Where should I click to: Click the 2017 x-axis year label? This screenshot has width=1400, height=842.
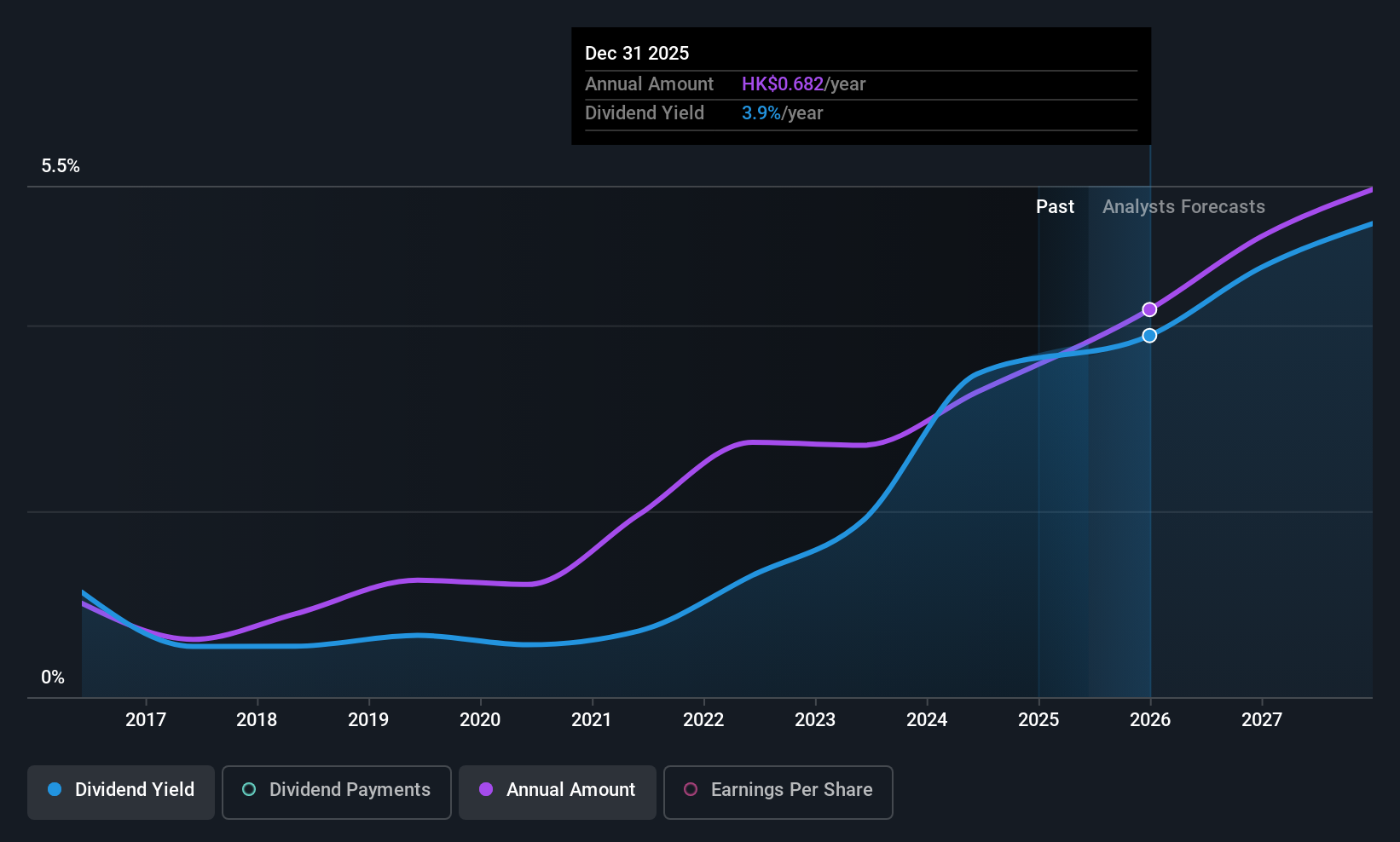coord(146,720)
